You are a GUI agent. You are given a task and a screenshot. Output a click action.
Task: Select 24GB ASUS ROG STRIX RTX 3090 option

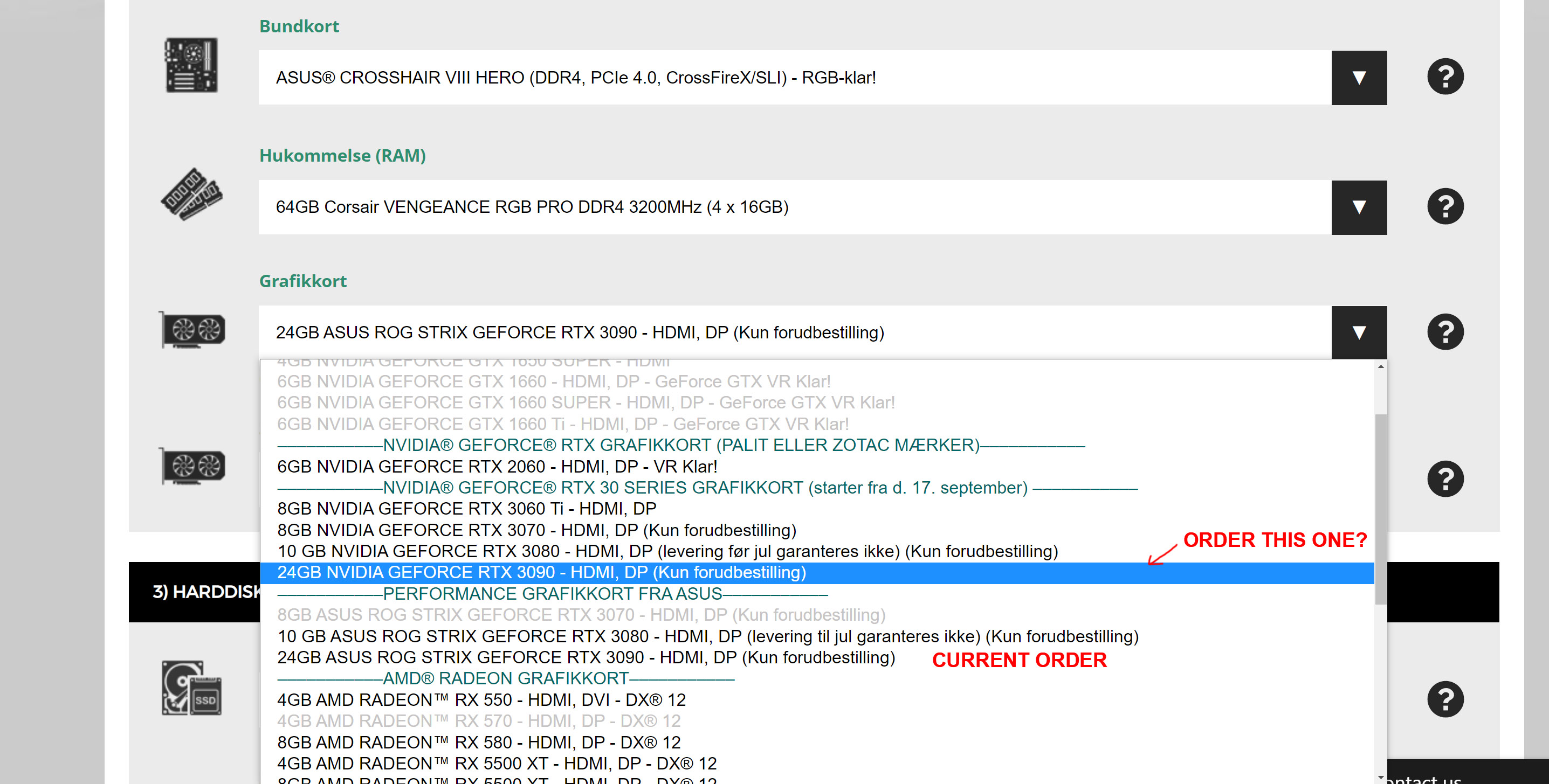(817, 657)
